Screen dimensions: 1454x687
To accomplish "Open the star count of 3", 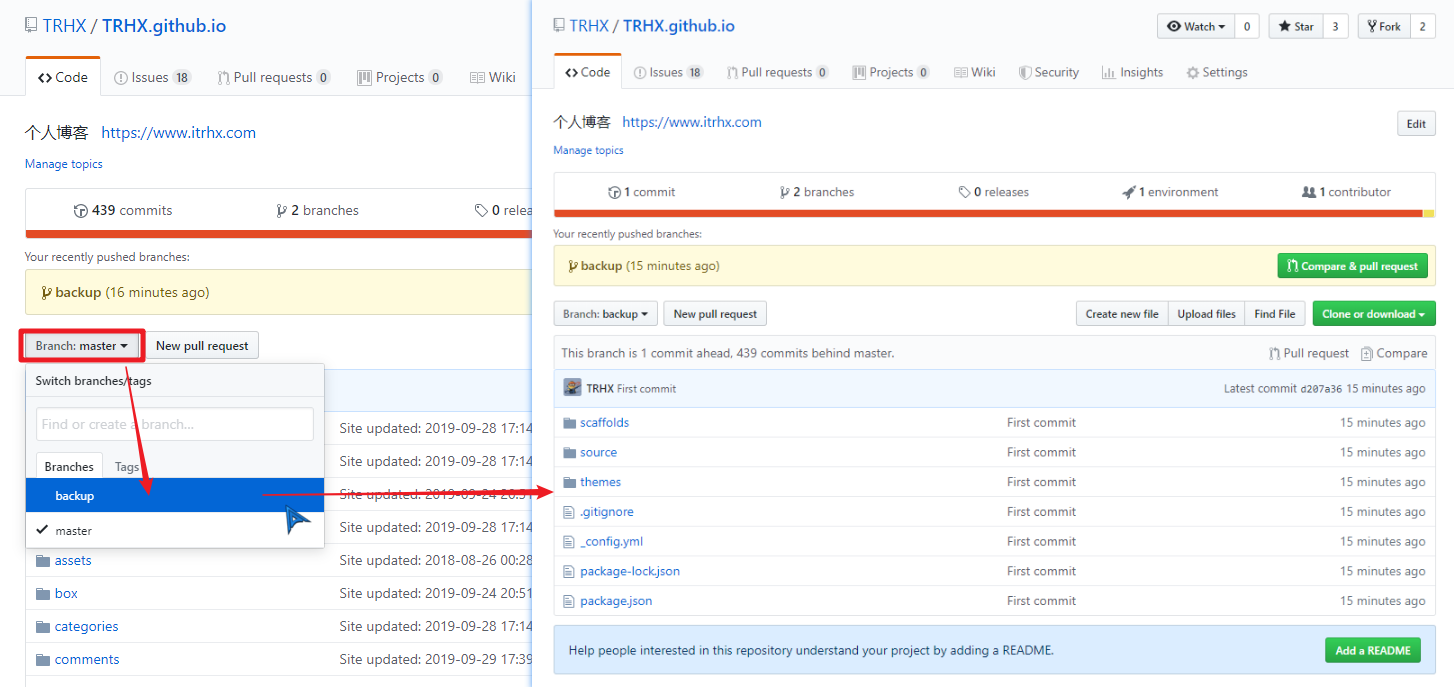I will point(1335,27).
